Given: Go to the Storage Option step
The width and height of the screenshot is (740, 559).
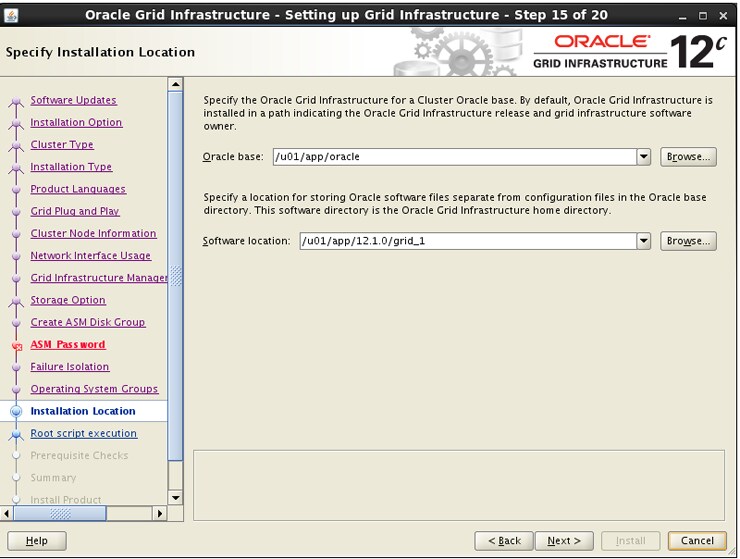Looking at the screenshot, I should click(x=68, y=300).
